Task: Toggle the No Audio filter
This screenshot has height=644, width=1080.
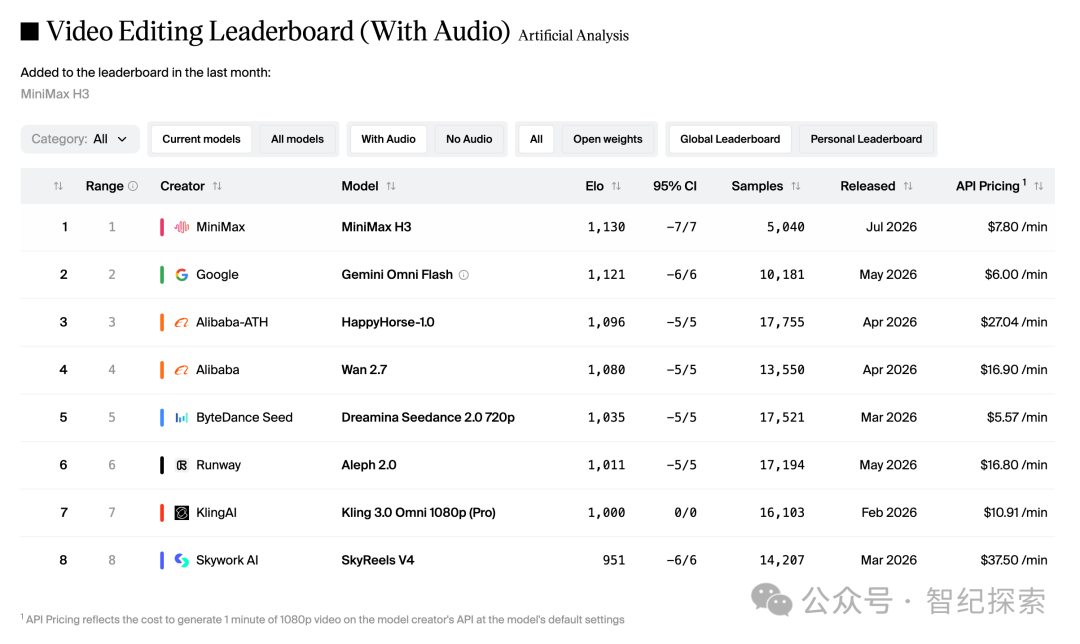Action: click(469, 139)
